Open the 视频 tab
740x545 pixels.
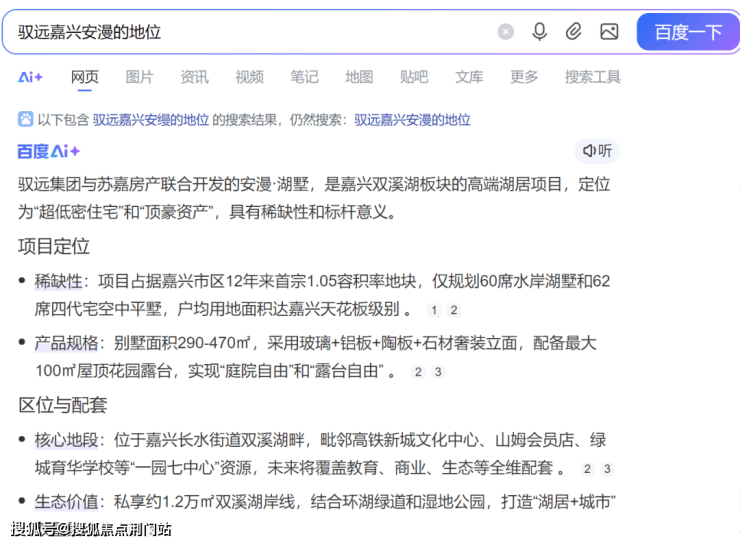249,77
